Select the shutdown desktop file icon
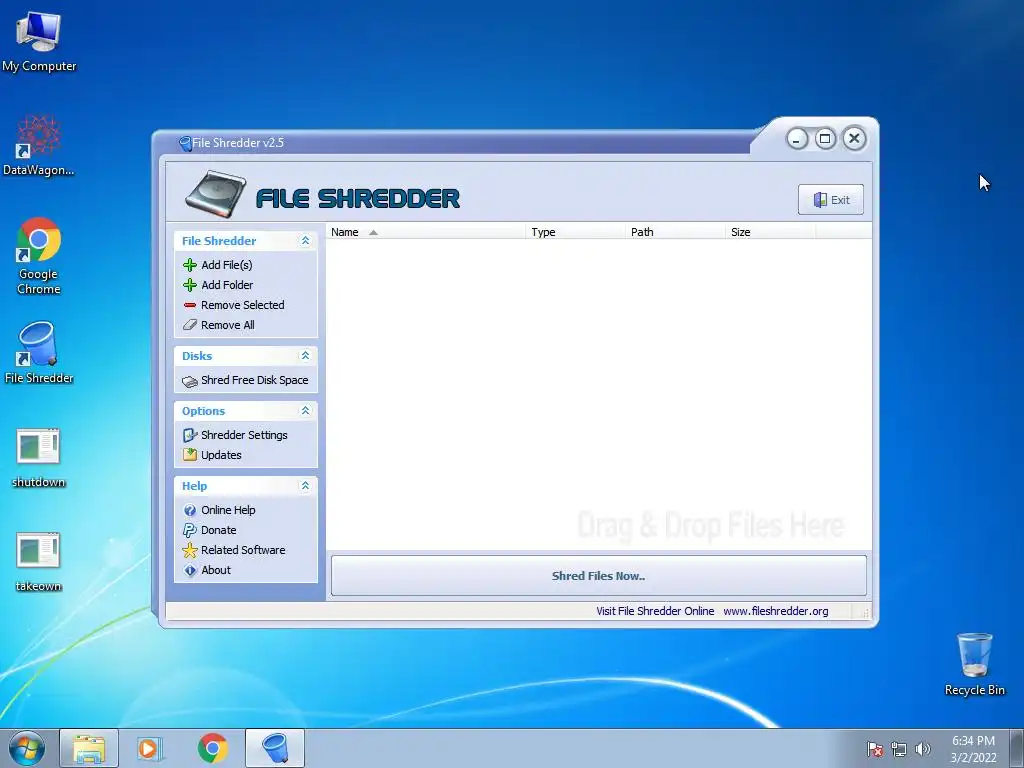Viewport: 1024px width, 768px height. coord(39,457)
